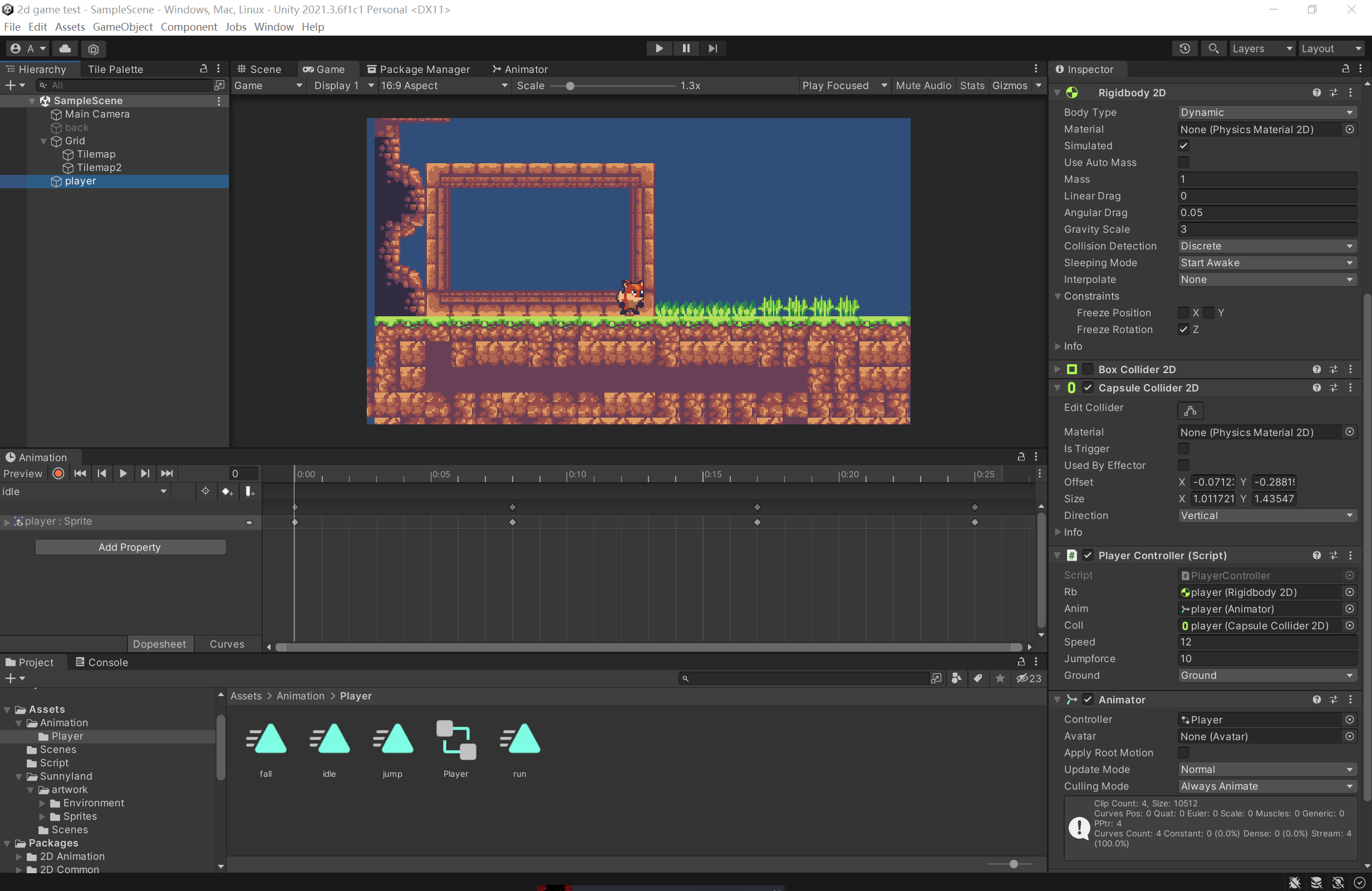Open the Player animator controller asset
Image resolution: width=1372 pixels, height=891 pixels.
(x=455, y=740)
